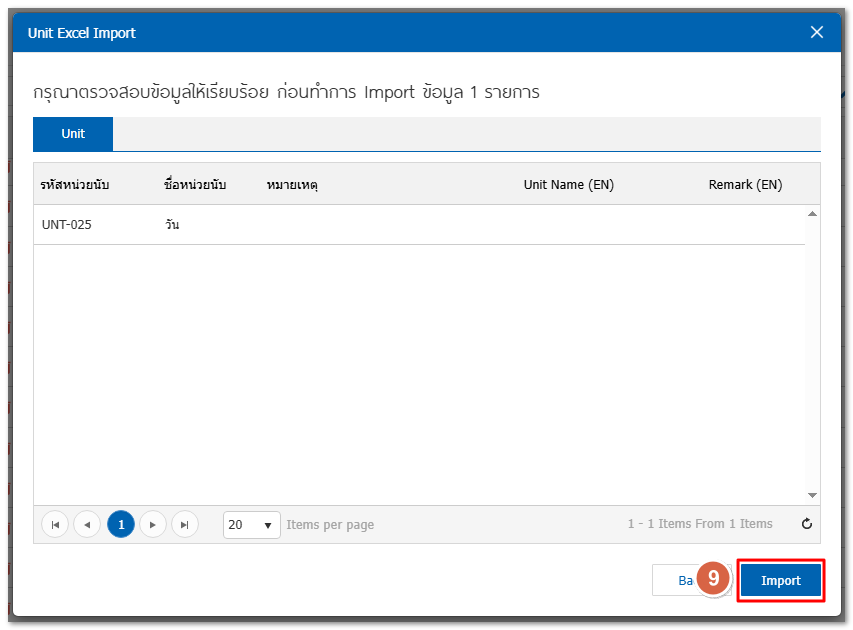Close the Unit Excel Import dialog

point(816,32)
